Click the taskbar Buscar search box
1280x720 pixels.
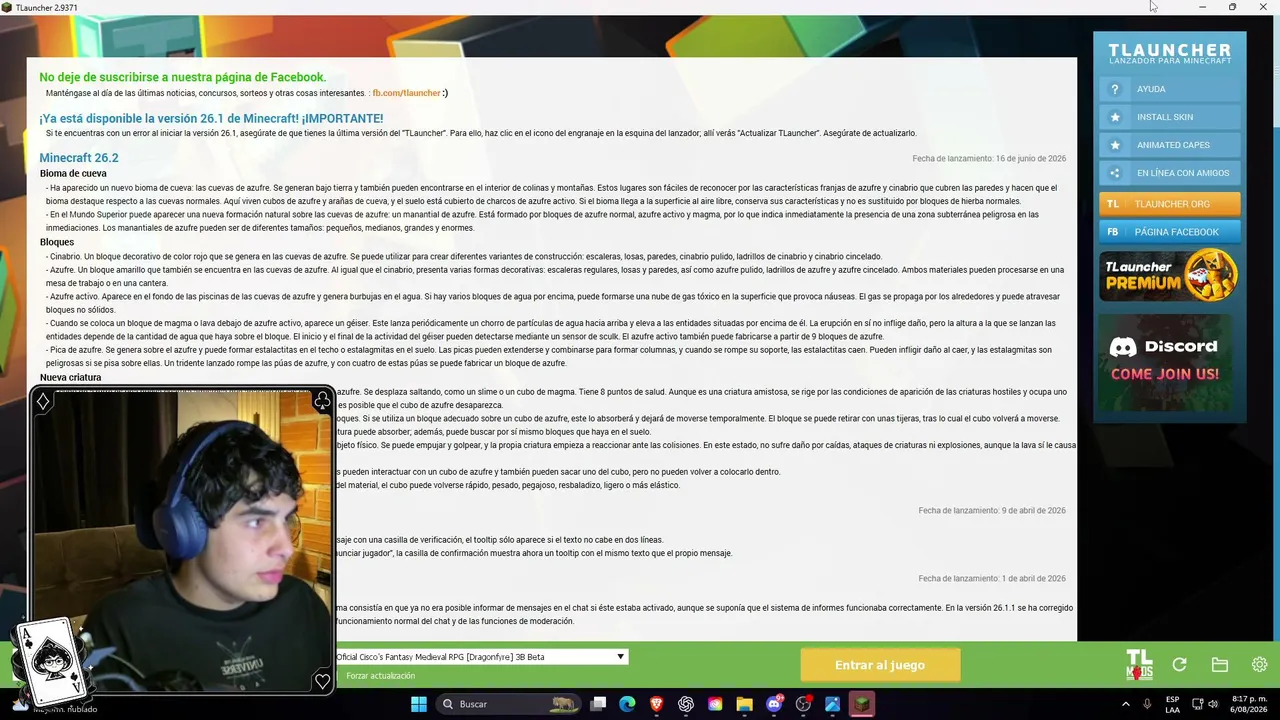pos(509,704)
